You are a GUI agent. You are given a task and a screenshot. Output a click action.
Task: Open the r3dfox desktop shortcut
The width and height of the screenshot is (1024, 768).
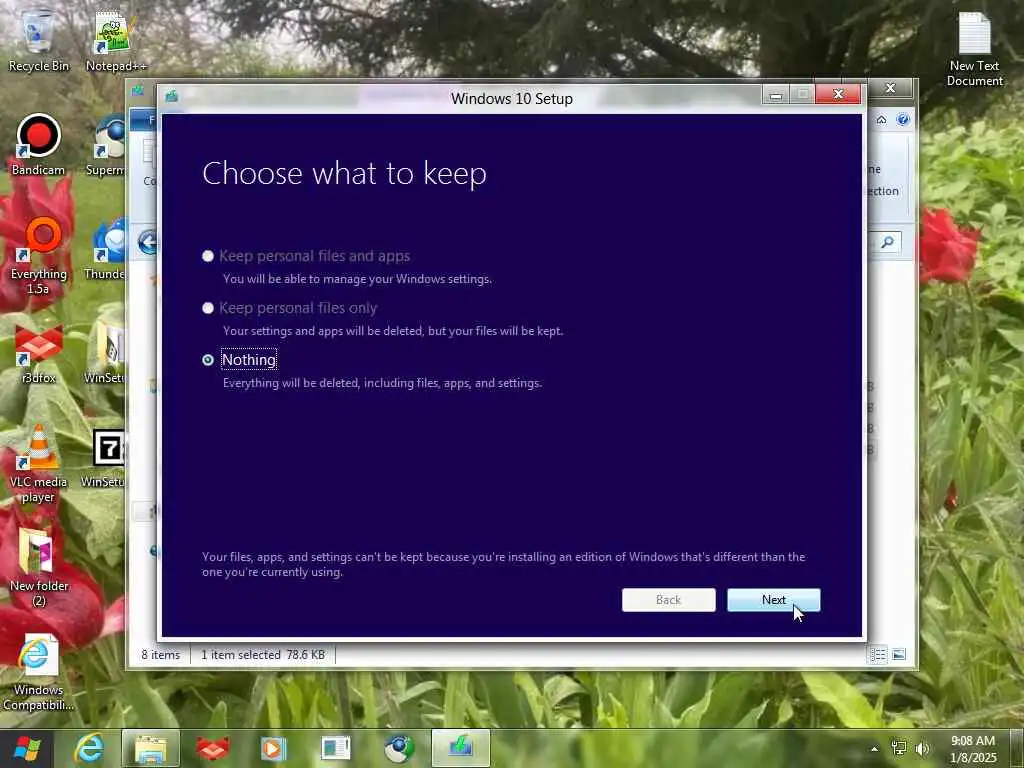click(38, 353)
